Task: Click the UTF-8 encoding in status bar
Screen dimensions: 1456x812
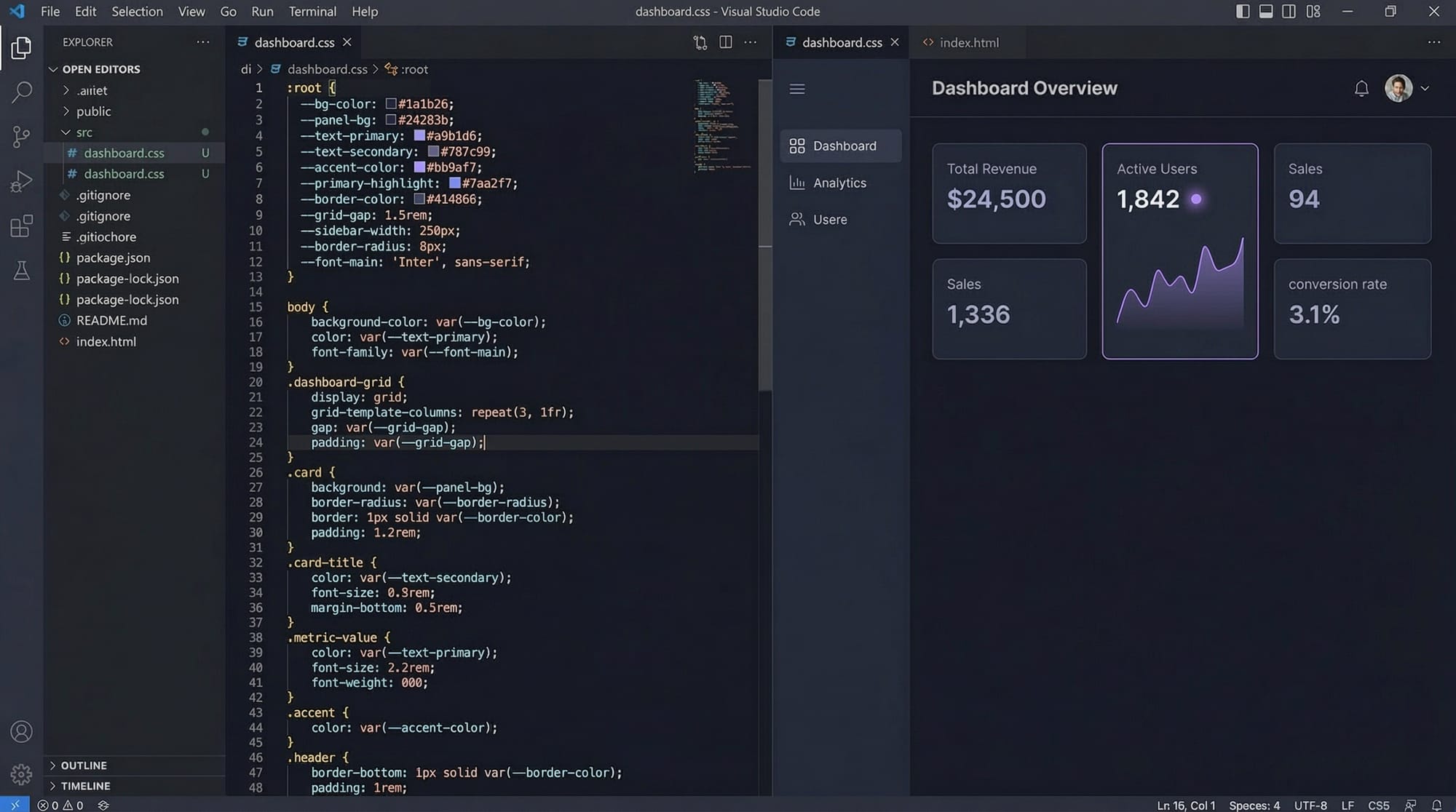Action: pyautogui.click(x=1310, y=805)
